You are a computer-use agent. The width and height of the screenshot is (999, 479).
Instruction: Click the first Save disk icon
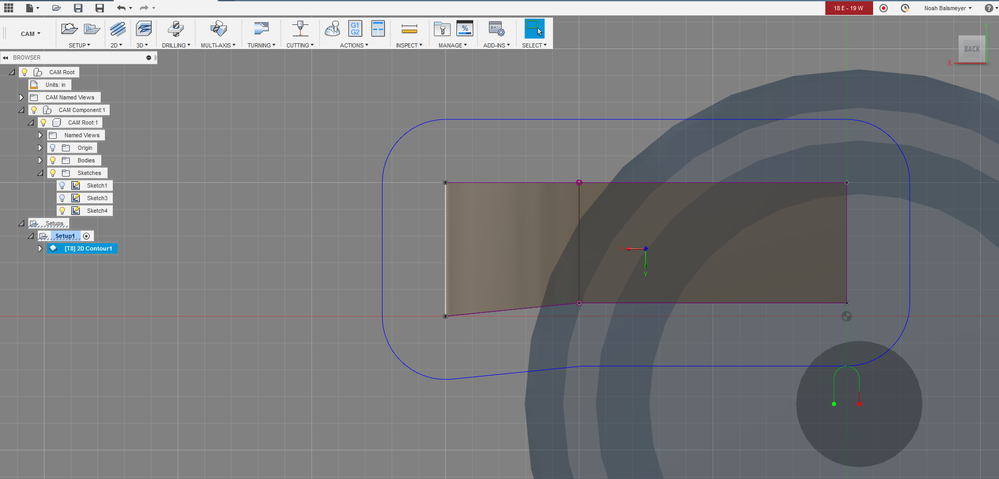point(78,8)
